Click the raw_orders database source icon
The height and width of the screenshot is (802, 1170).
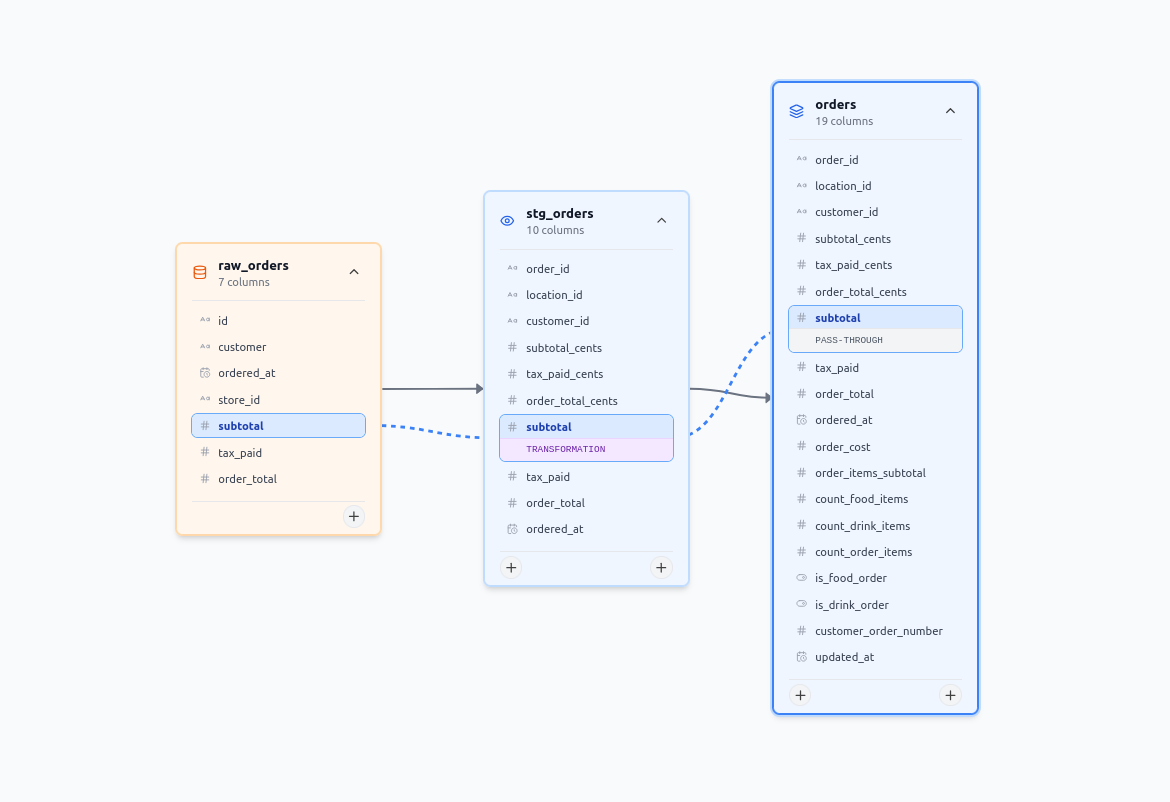point(200,272)
